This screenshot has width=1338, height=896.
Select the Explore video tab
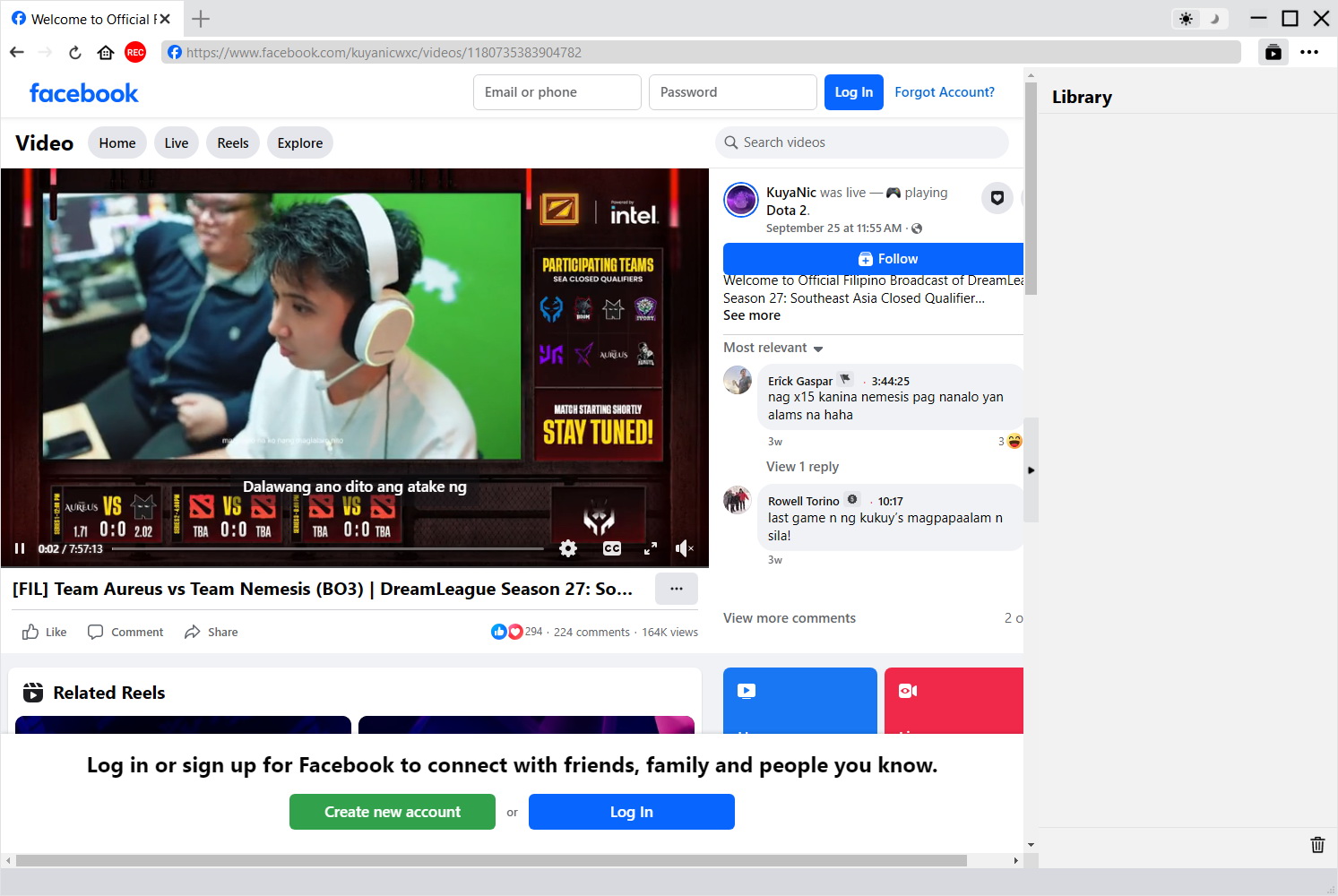click(x=300, y=142)
